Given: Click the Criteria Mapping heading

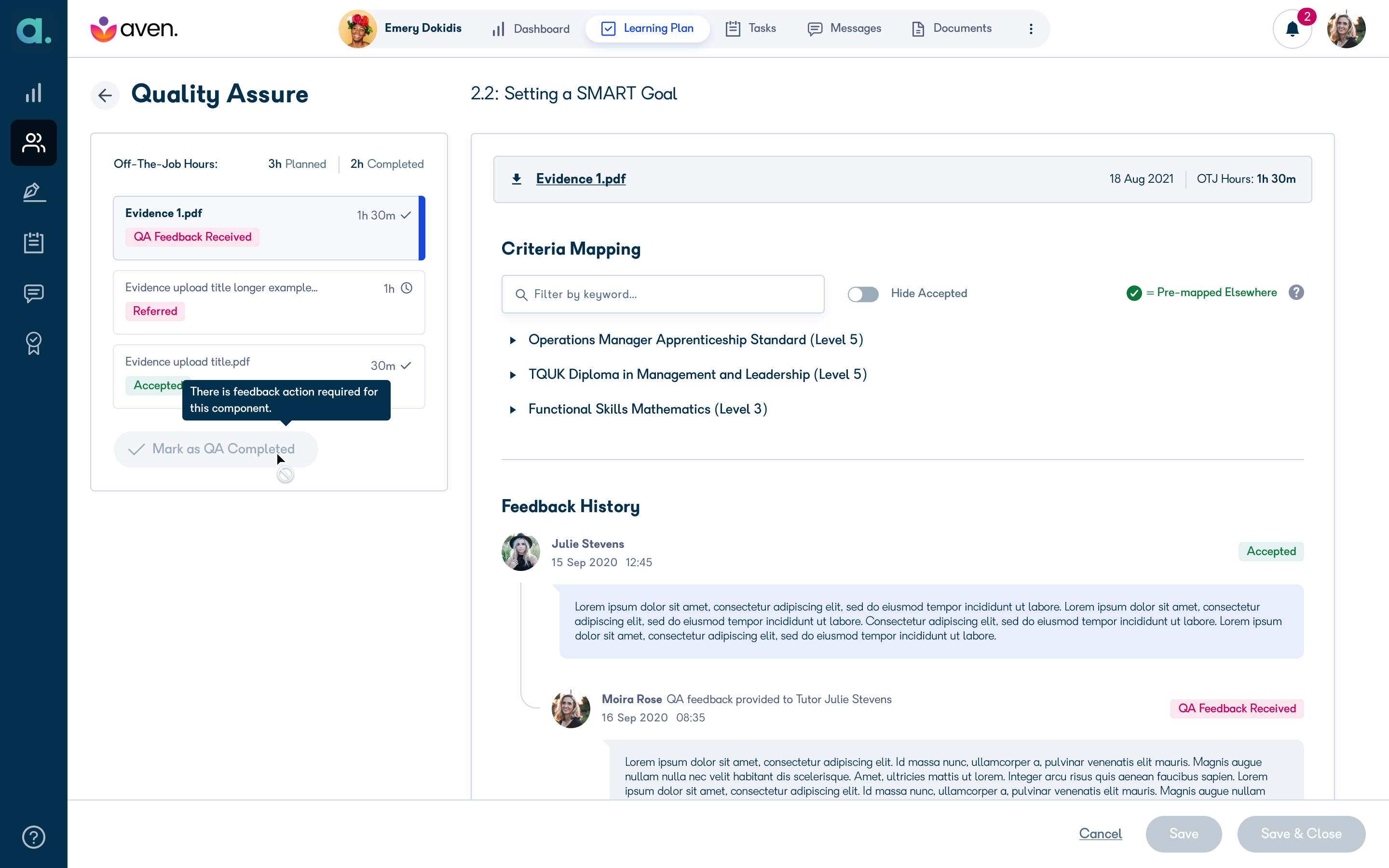Looking at the screenshot, I should click(571, 248).
